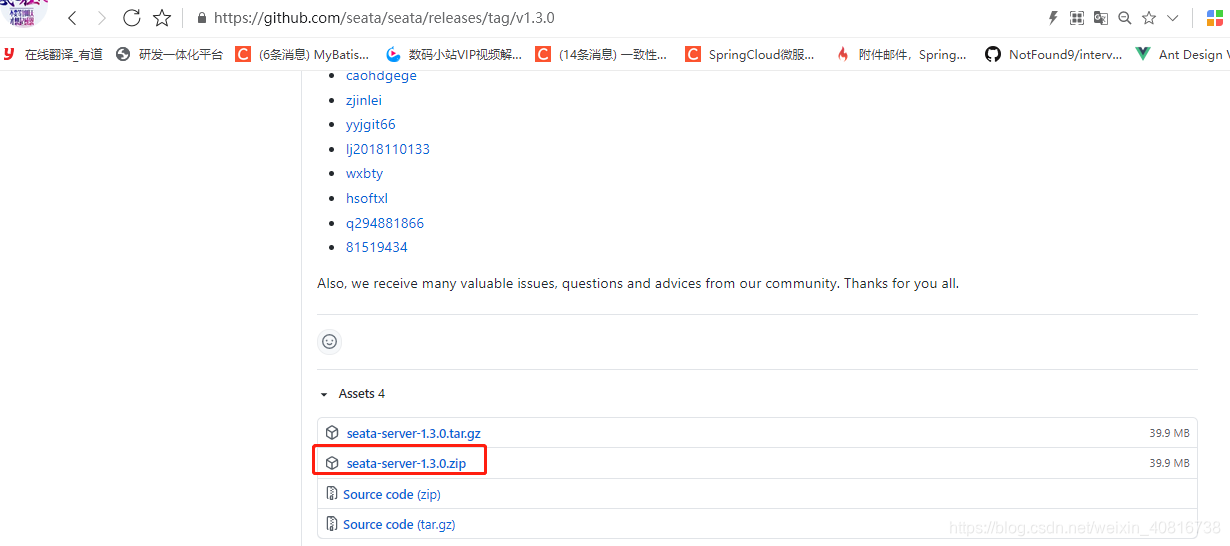Open contributor zjinlei's profile
Image resolution: width=1230 pixels, height=546 pixels.
point(364,100)
